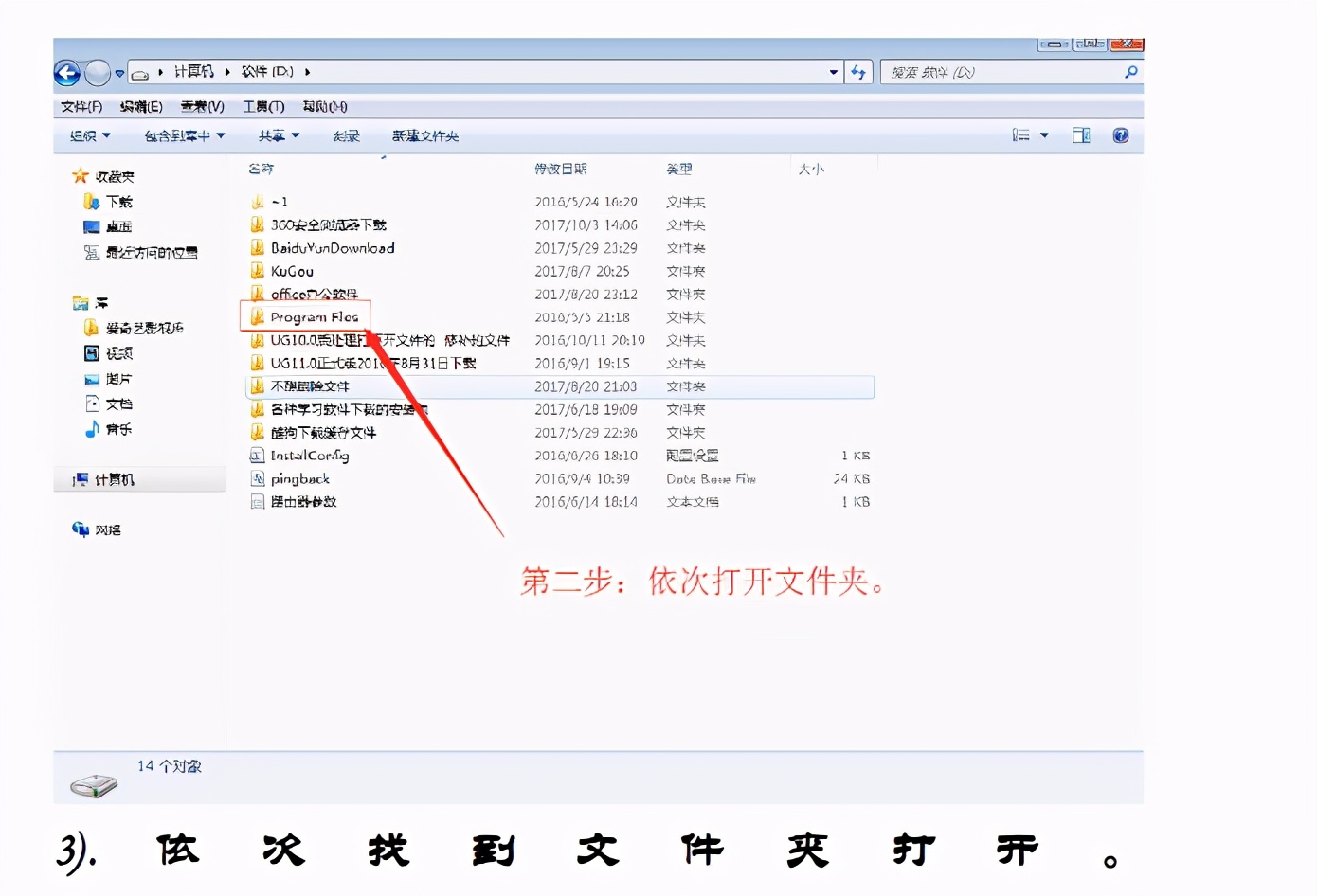Select the pingback database file icon
Viewport: 1317px width, 896px height.
[x=257, y=478]
